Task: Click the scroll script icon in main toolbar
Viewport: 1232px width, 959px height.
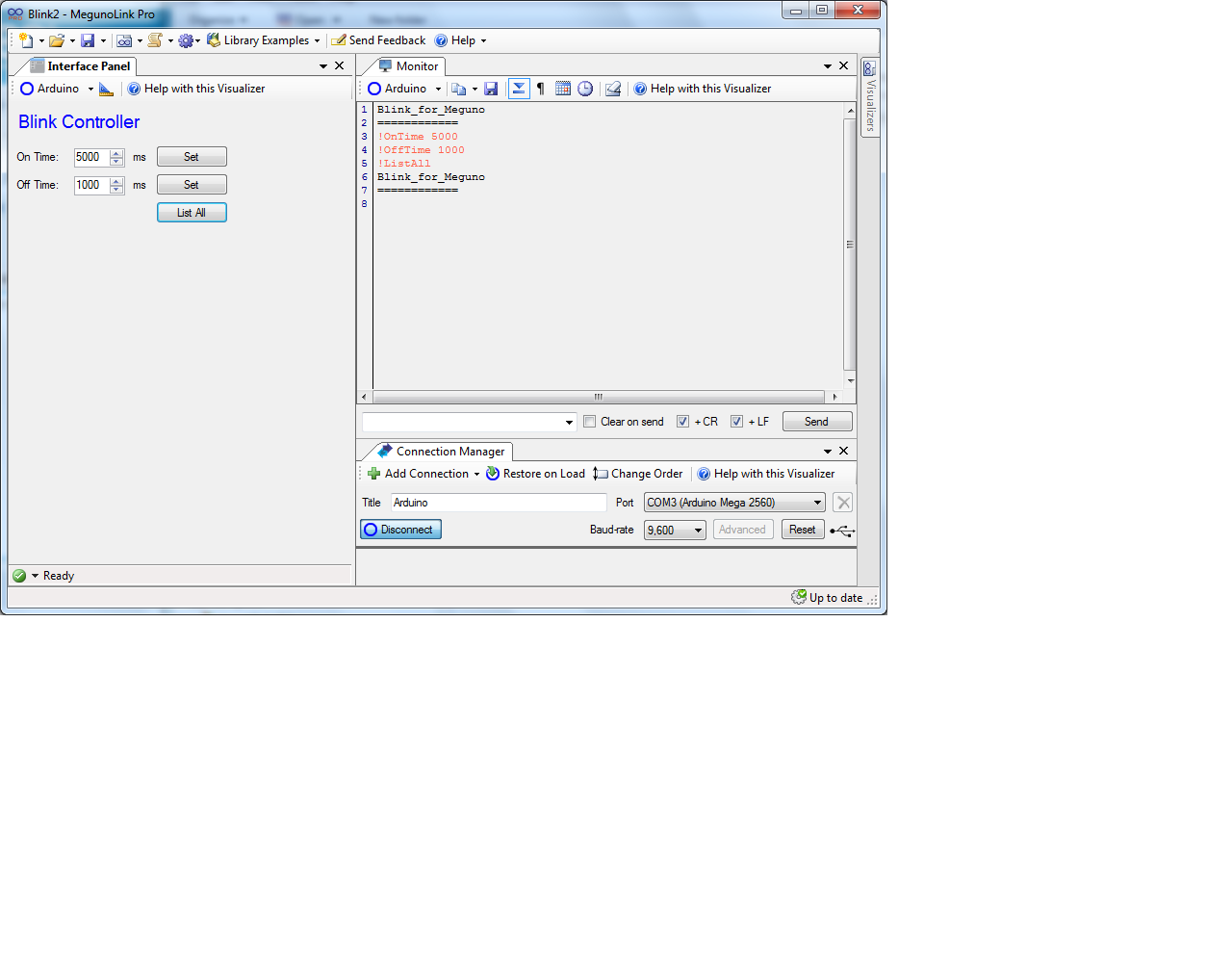Action: (x=155, y=40)
